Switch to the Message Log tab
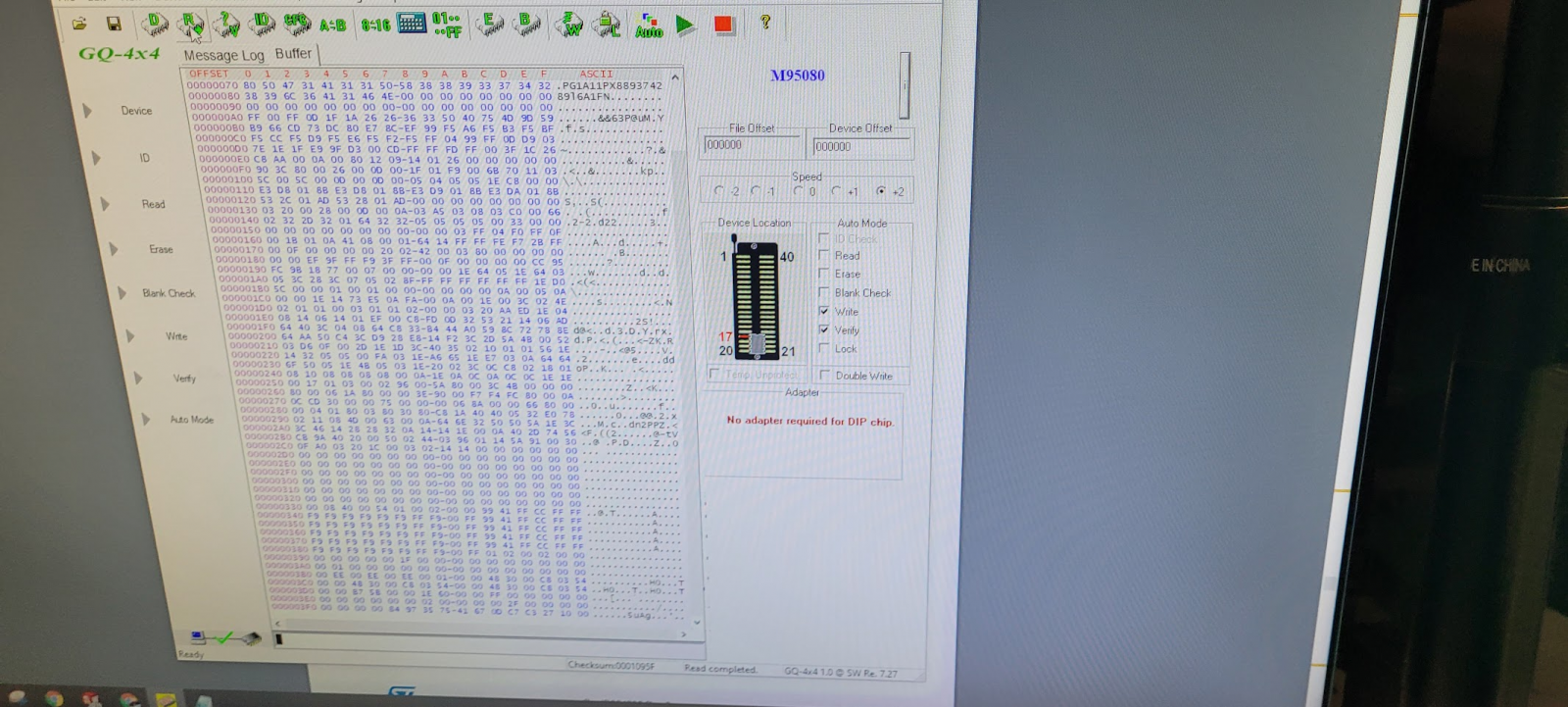 tap(223, 55)
